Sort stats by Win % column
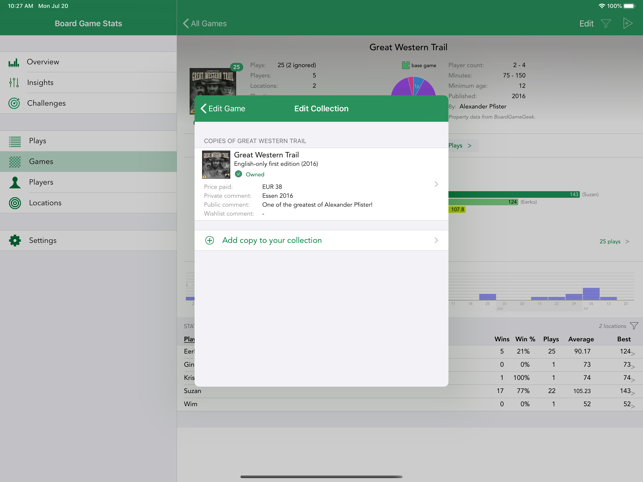The height and width of the screenshot is (482, 643). point(525,339)
